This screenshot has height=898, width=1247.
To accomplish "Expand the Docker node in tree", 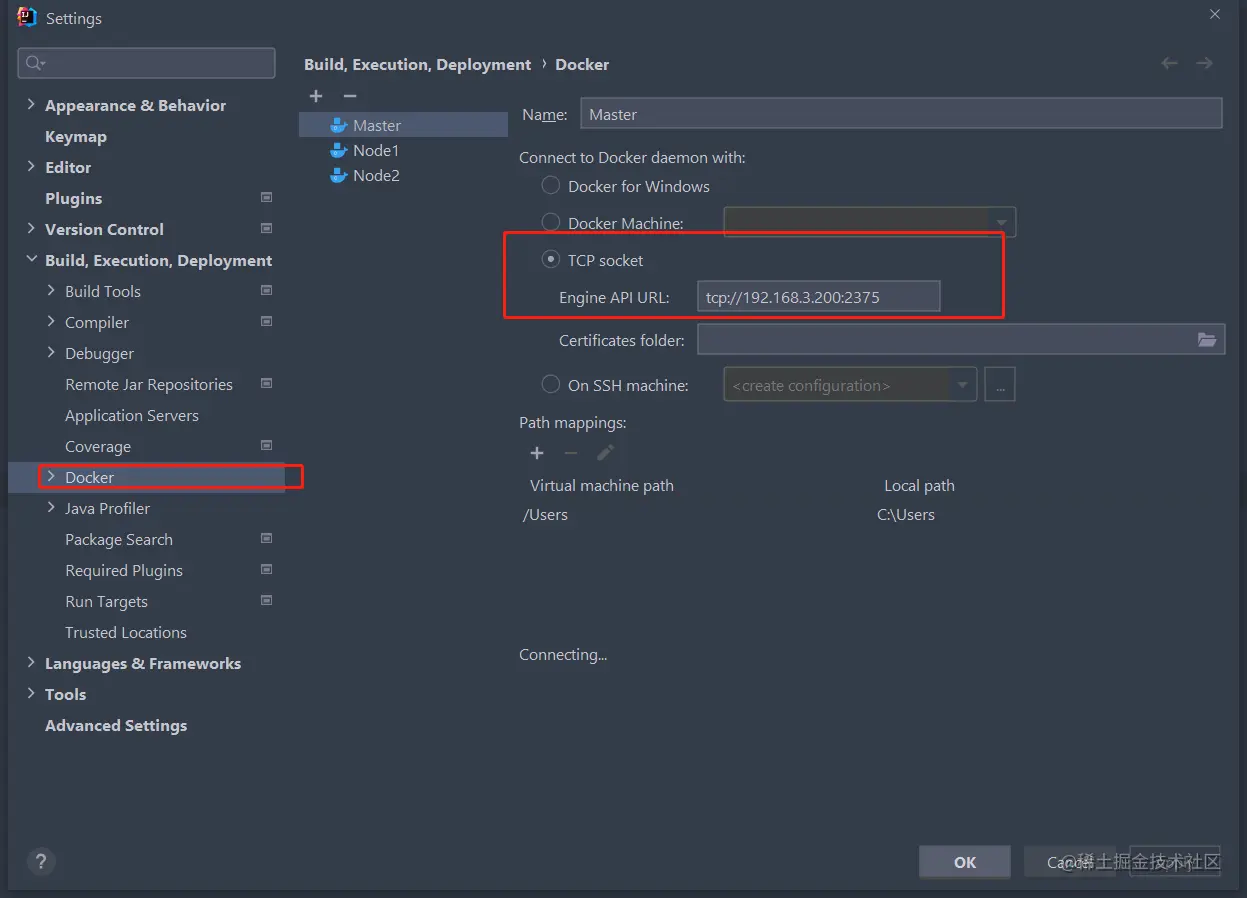I will [x=51, y=477].
